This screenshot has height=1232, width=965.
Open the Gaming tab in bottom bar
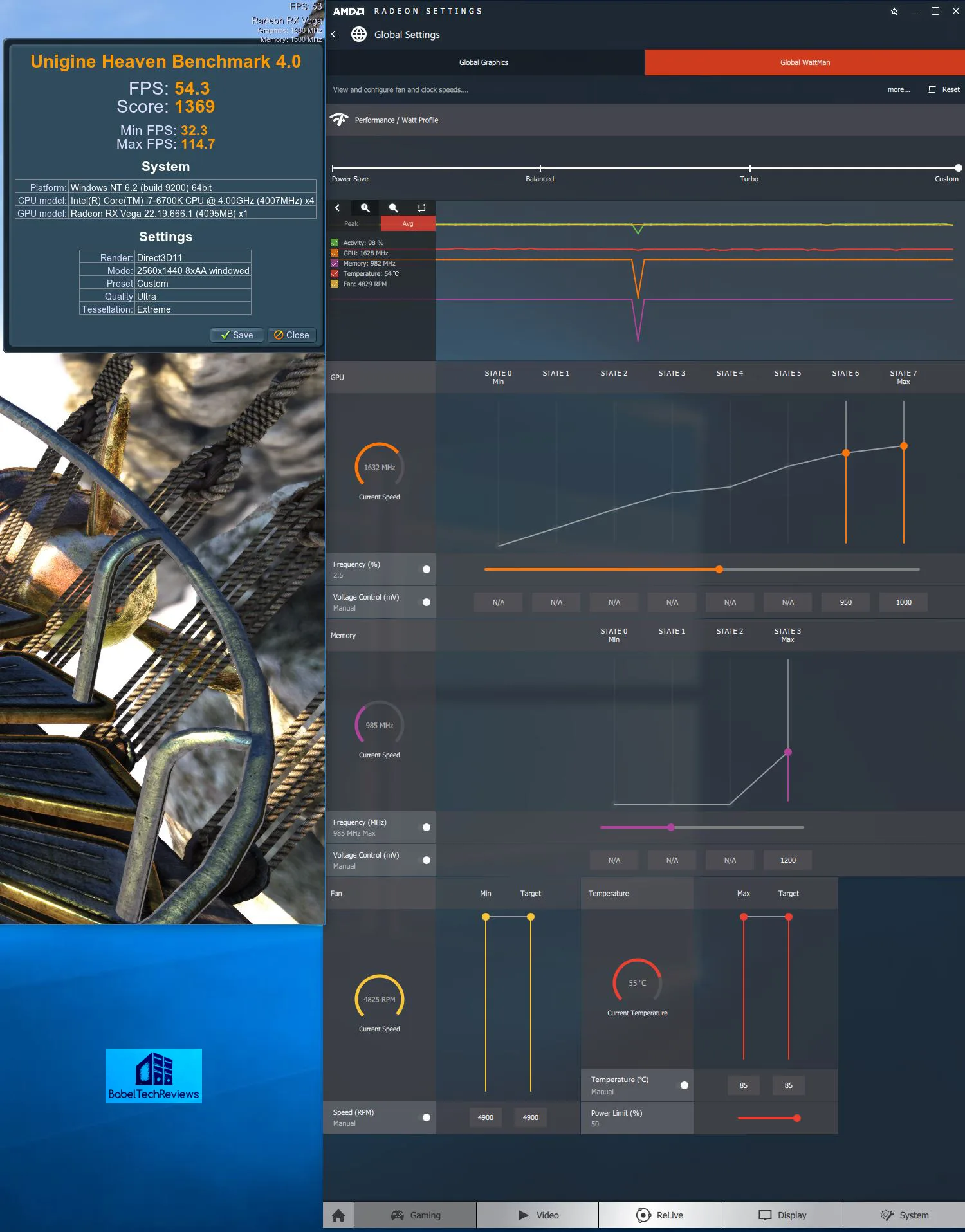point(416,1215)
